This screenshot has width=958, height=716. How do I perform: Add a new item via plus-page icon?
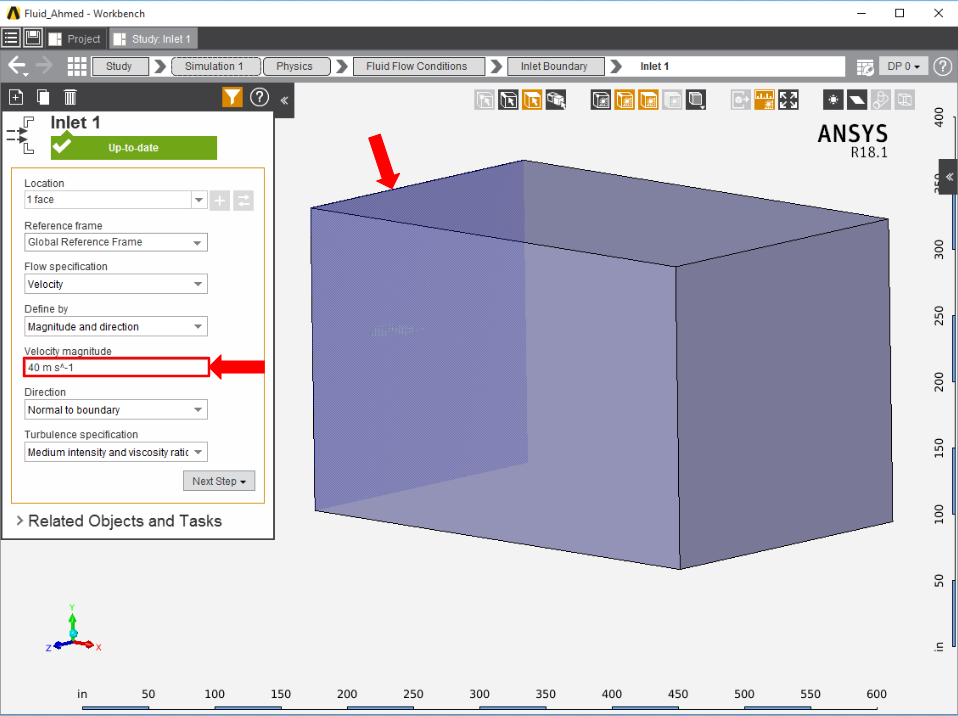pyautogui.click(x=16, y=97)
